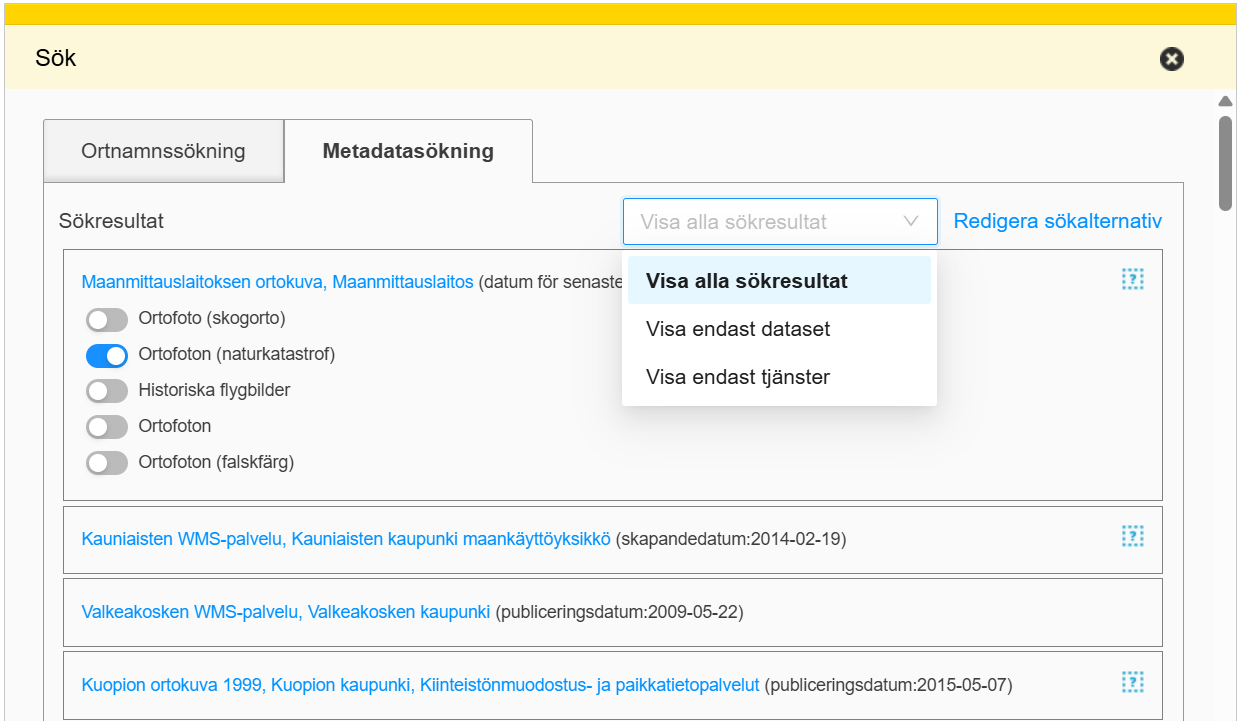
Task: Click Redigera sökalternativ link
Action: (x=1058, y=221)
